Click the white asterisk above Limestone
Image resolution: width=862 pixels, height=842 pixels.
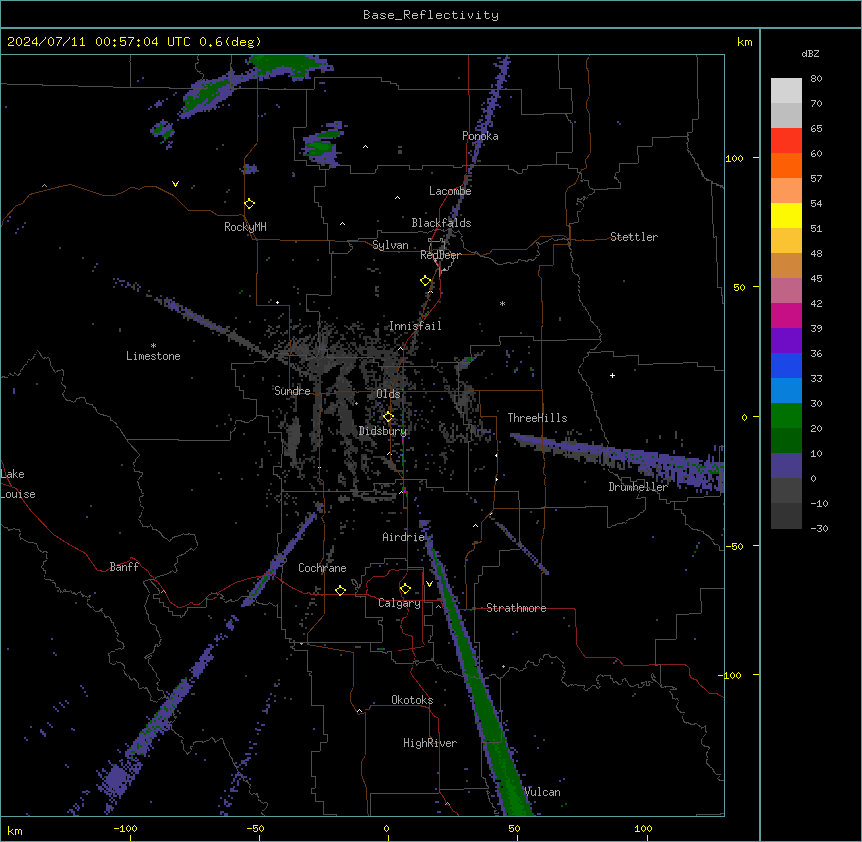pyautogui.click(x=153, y=345)
